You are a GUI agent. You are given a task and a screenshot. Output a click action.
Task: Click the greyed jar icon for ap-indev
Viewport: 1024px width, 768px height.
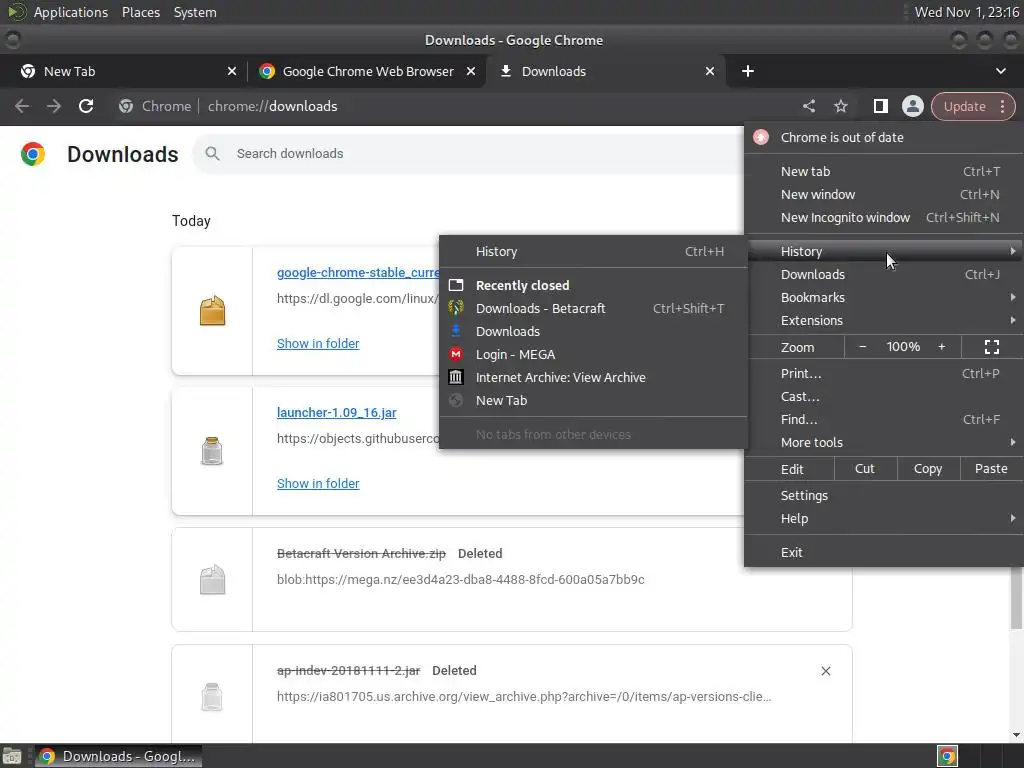tap(212, 697)
